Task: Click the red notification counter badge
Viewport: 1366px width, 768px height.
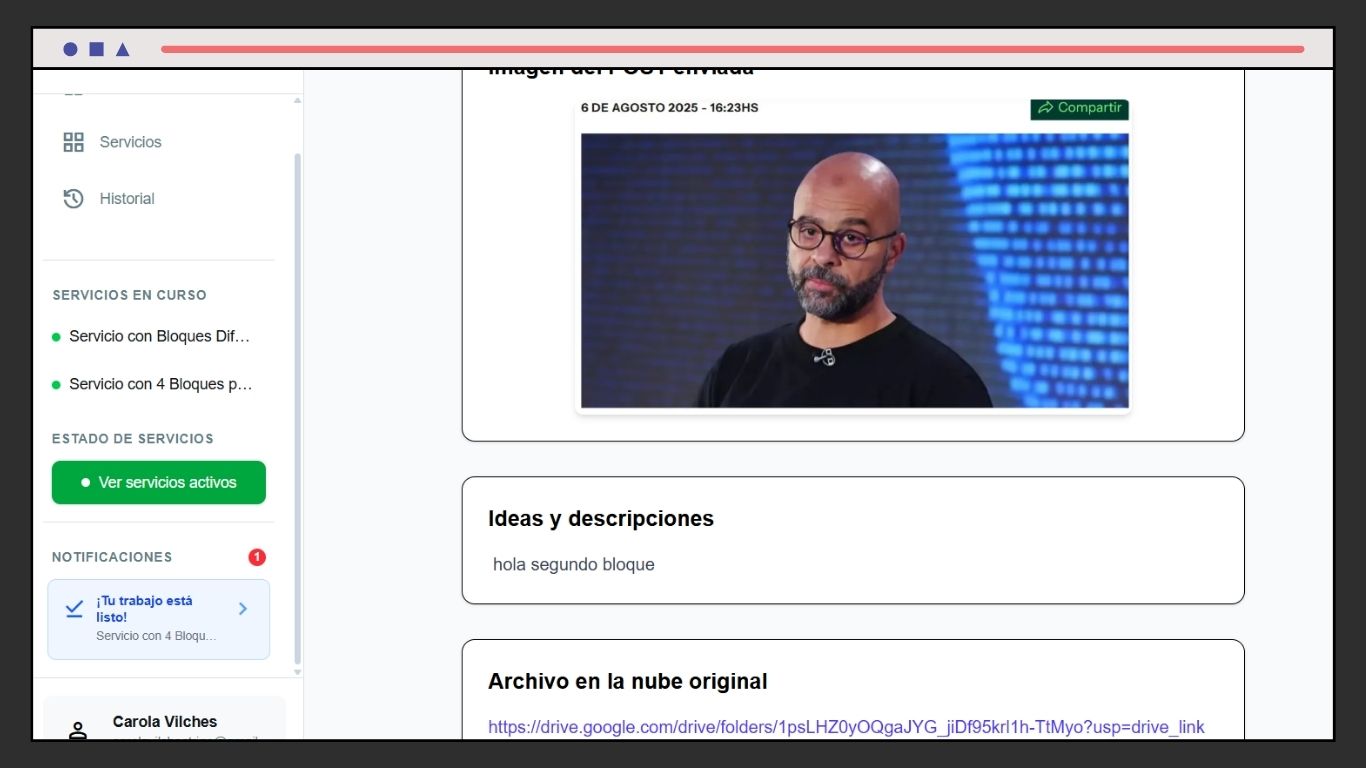Action: (x=257, y=557)
